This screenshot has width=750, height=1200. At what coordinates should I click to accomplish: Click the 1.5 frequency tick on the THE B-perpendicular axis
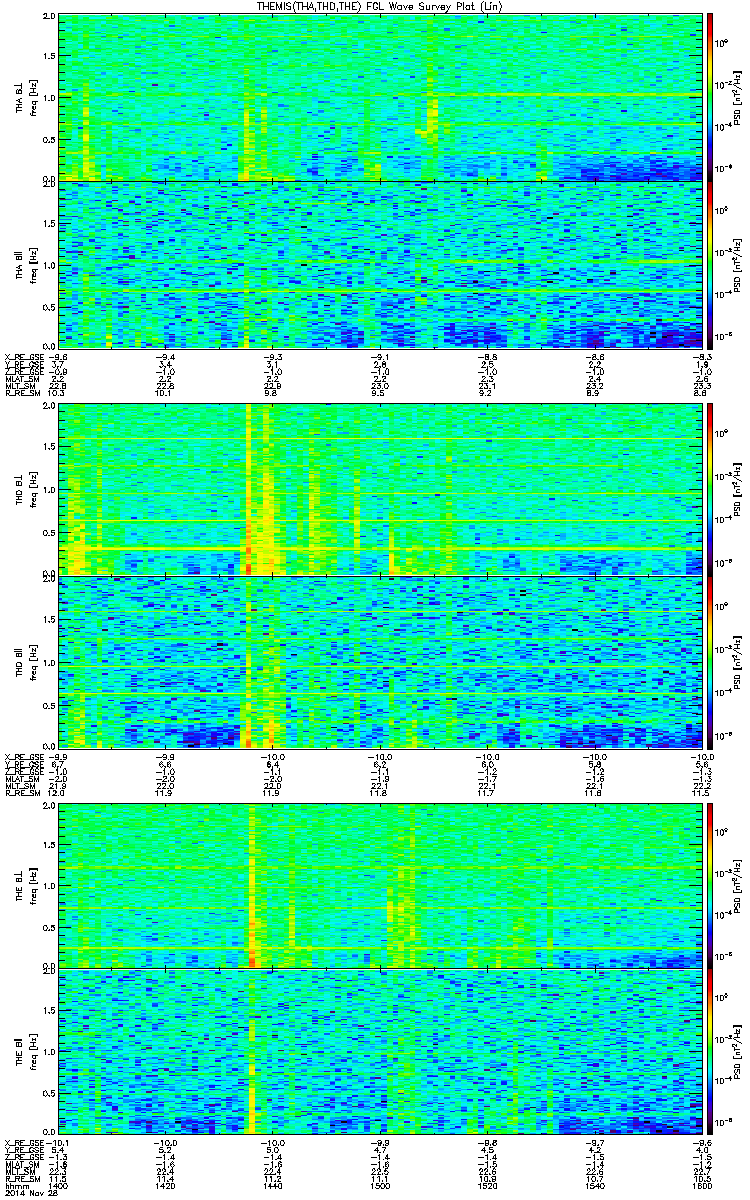pos(49,844)
